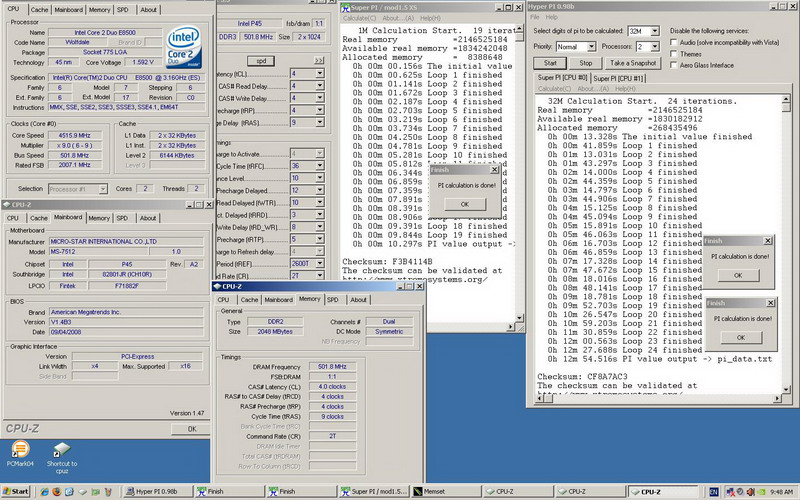Image resolution: width=800 pixels, height=500 pixels.
Task: Open the File menu in Hyper PI
Action: [x=536, y=17]
